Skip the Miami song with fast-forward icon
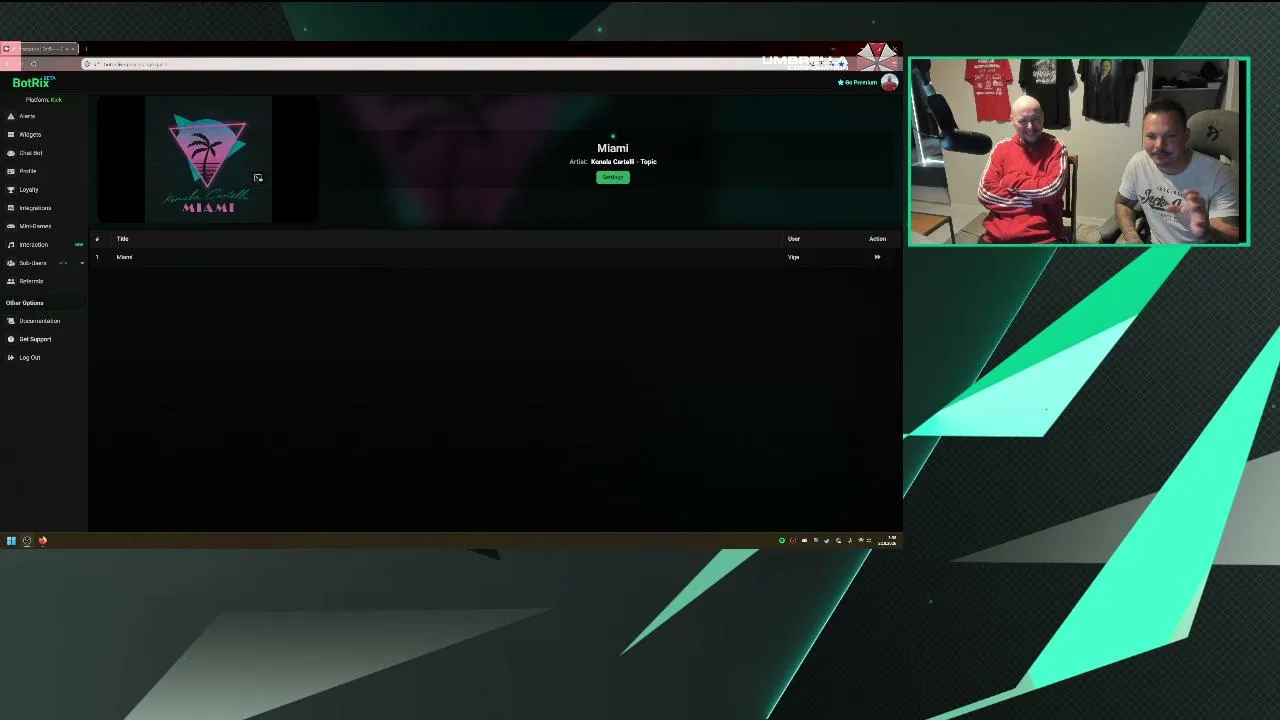1280x720 pixels. tap(877, 257)
